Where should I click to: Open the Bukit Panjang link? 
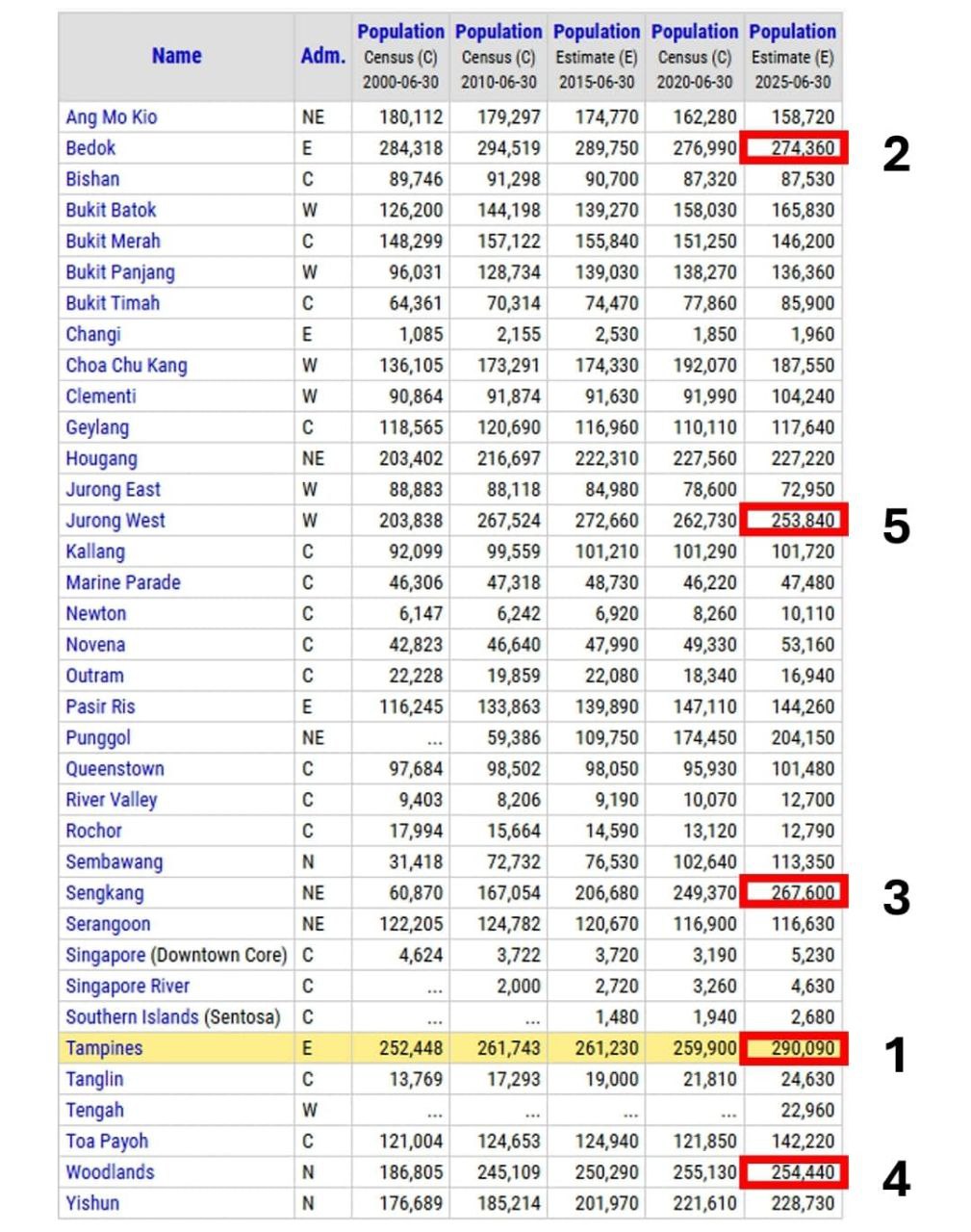(x=120, y=272)
